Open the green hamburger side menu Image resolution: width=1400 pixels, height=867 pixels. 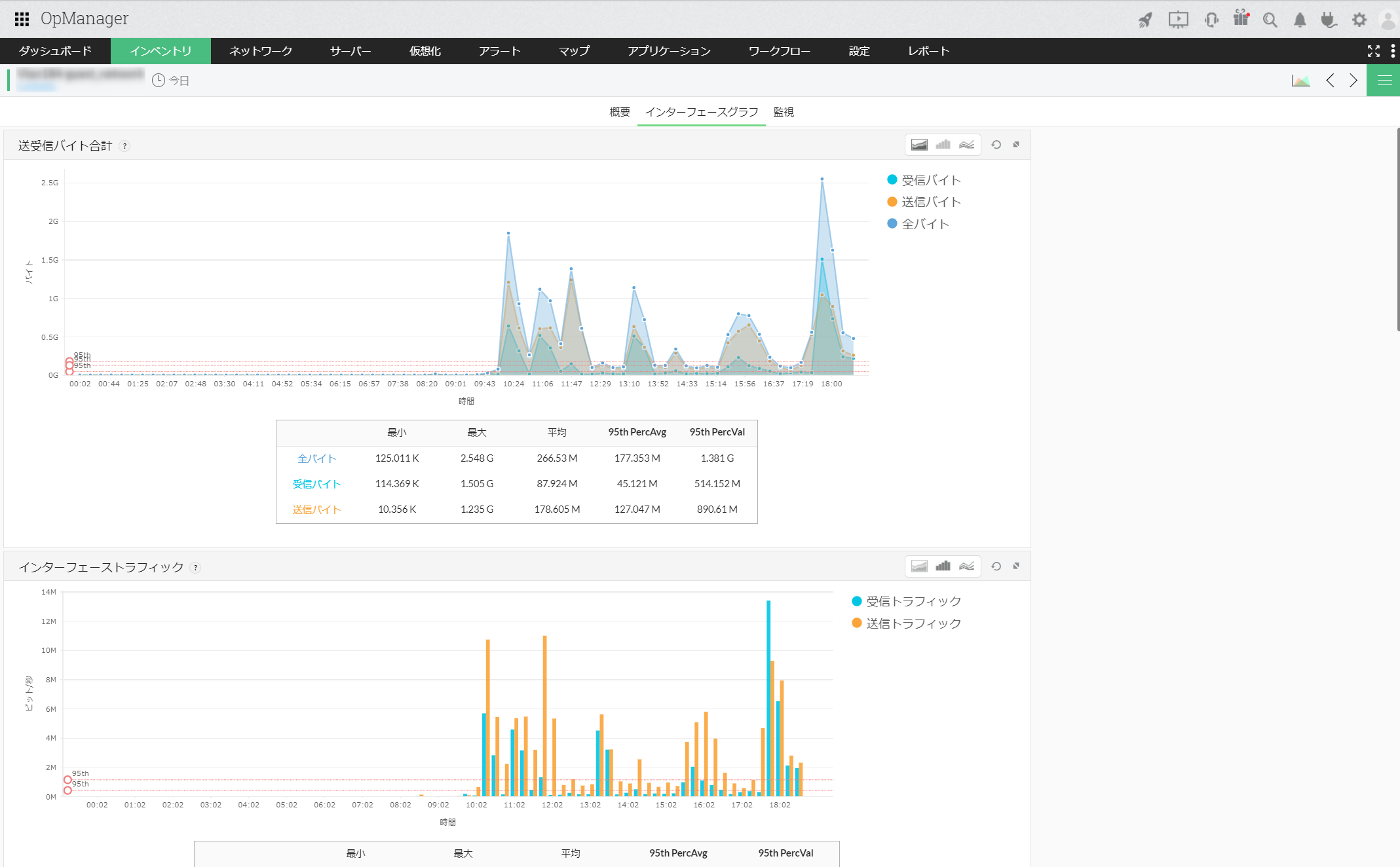(x=1384, y=81)
